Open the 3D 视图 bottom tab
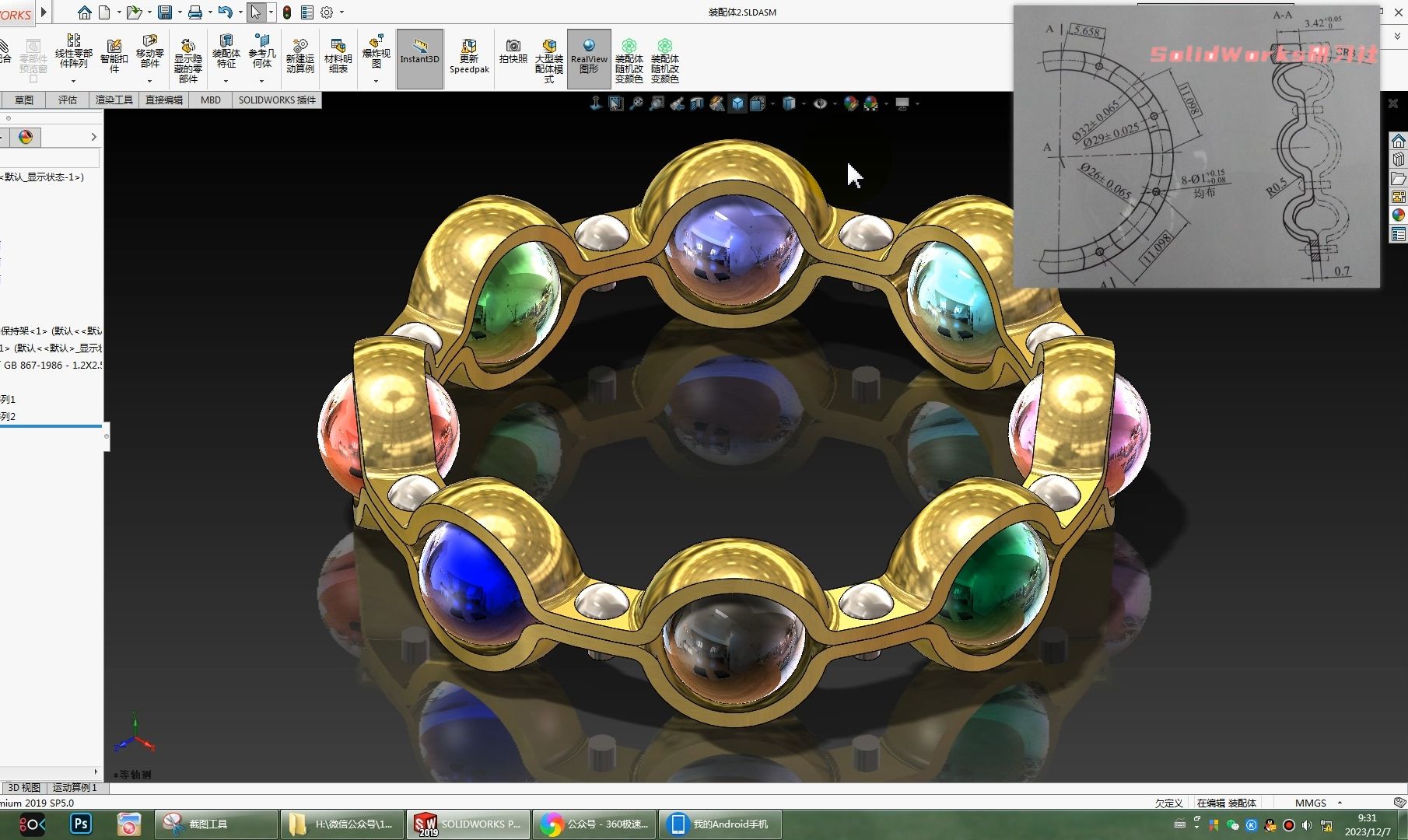The width and height of the screenshot is (1408, 840). pyautogui.click(x=24, y=788)
